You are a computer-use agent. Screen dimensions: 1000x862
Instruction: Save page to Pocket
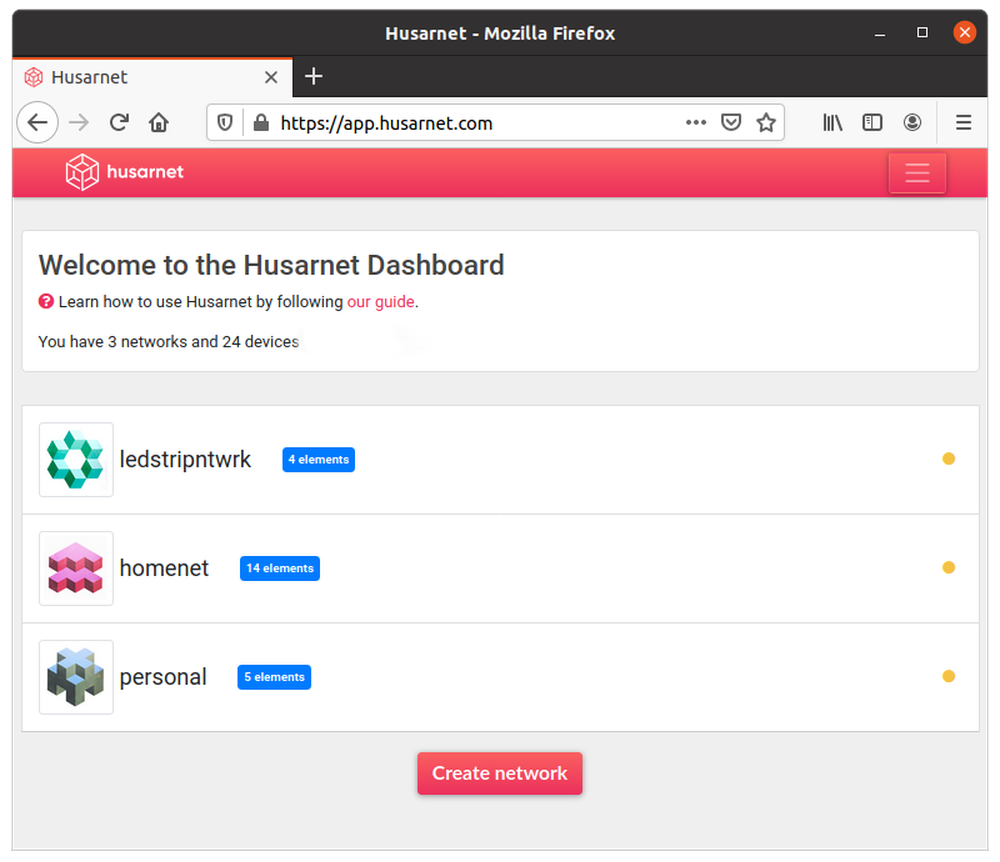point(731,122)
